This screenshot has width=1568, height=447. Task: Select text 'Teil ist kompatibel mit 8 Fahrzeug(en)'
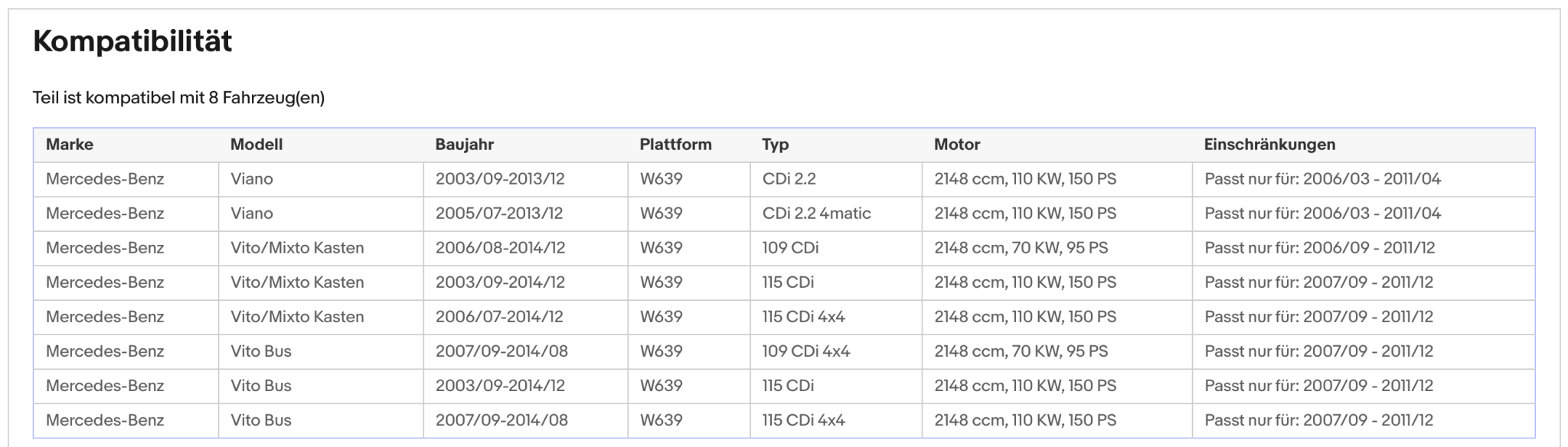[178, 98]
